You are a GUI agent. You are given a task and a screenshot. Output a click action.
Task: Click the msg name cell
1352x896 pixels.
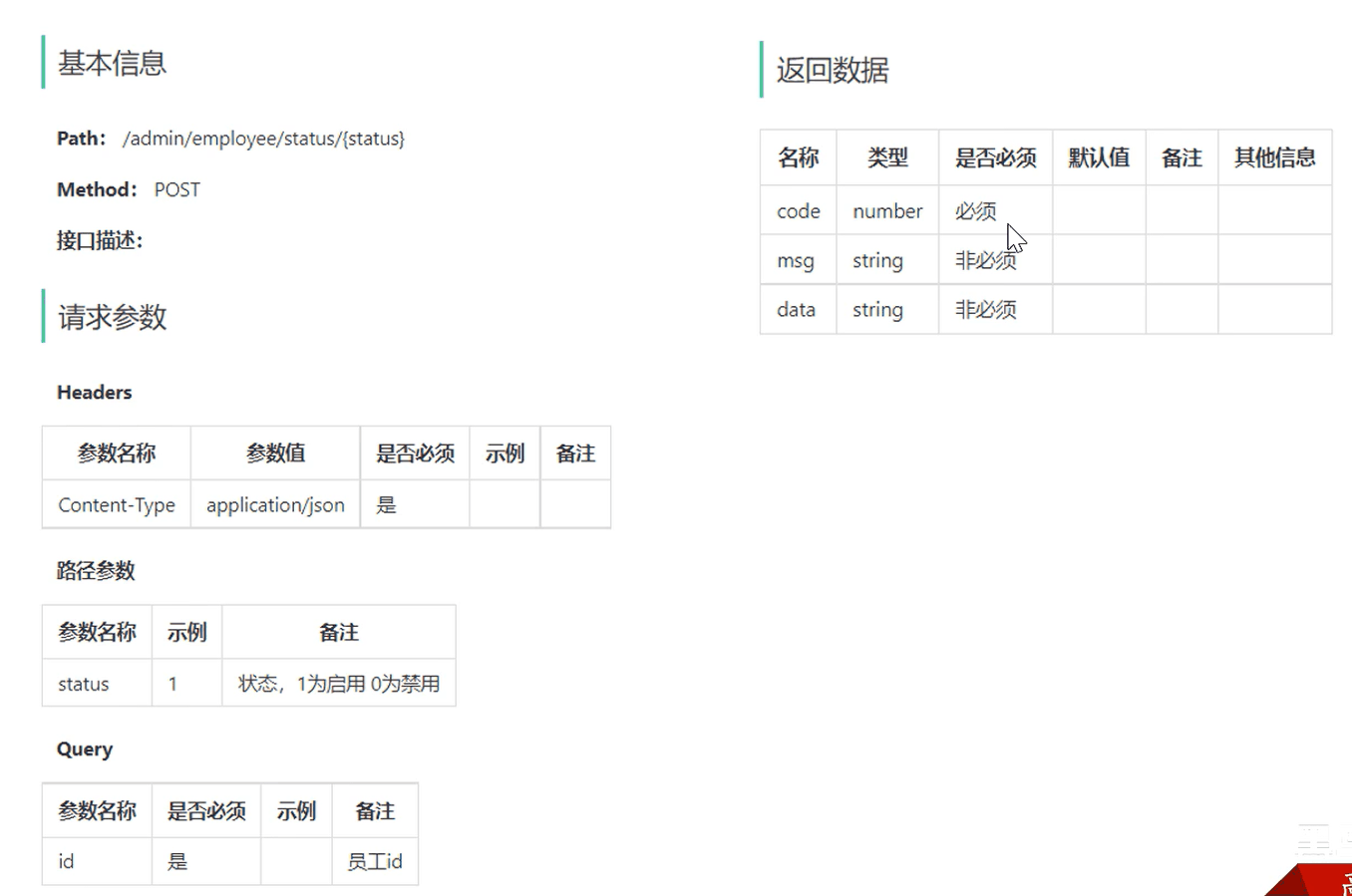coord(799,260)
